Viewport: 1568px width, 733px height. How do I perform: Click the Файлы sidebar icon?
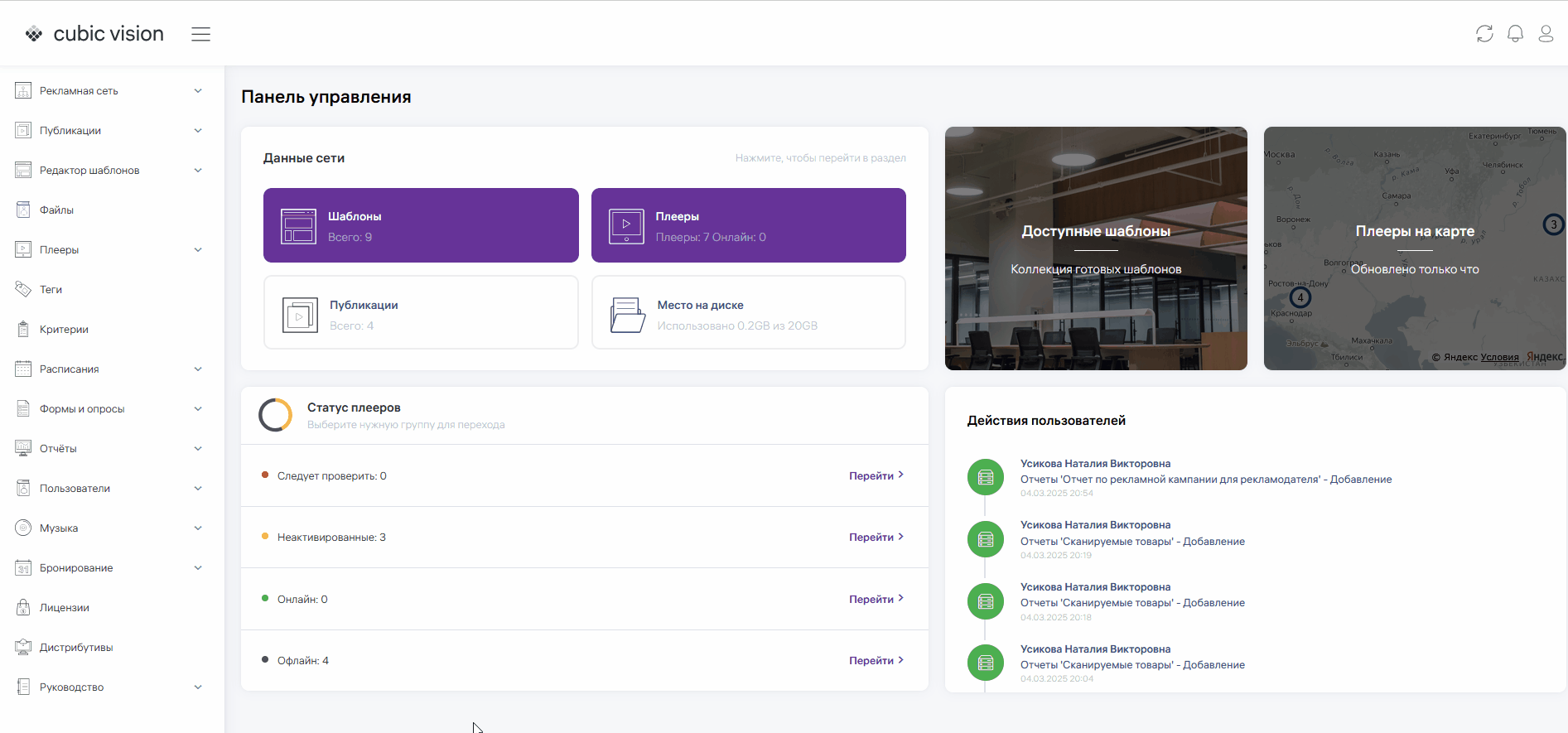coord(23,210)
